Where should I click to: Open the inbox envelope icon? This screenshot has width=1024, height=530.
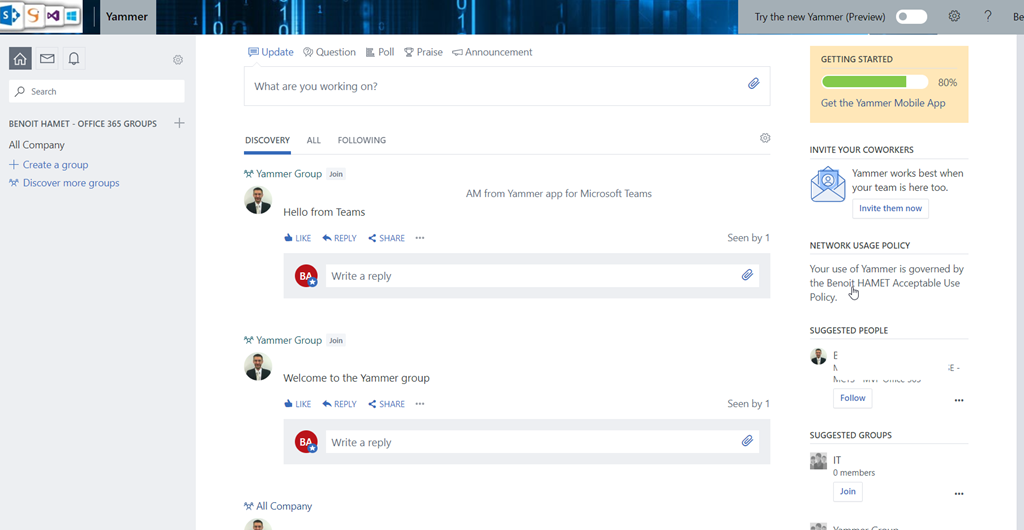(47, 59)
